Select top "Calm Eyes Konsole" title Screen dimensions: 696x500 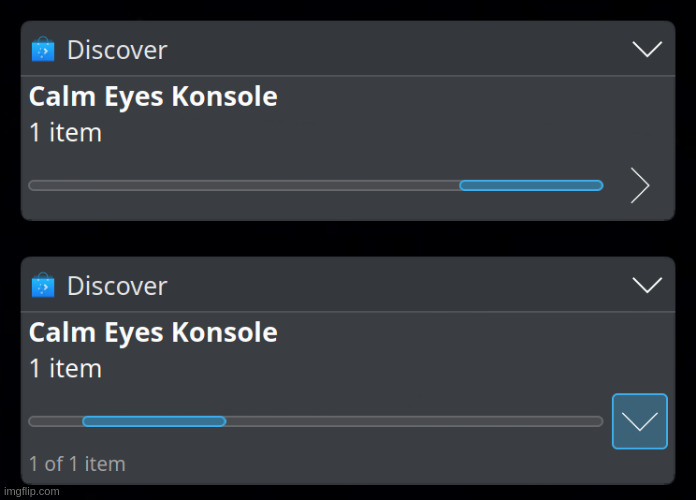pyautogui.click(x=153, y=97)
